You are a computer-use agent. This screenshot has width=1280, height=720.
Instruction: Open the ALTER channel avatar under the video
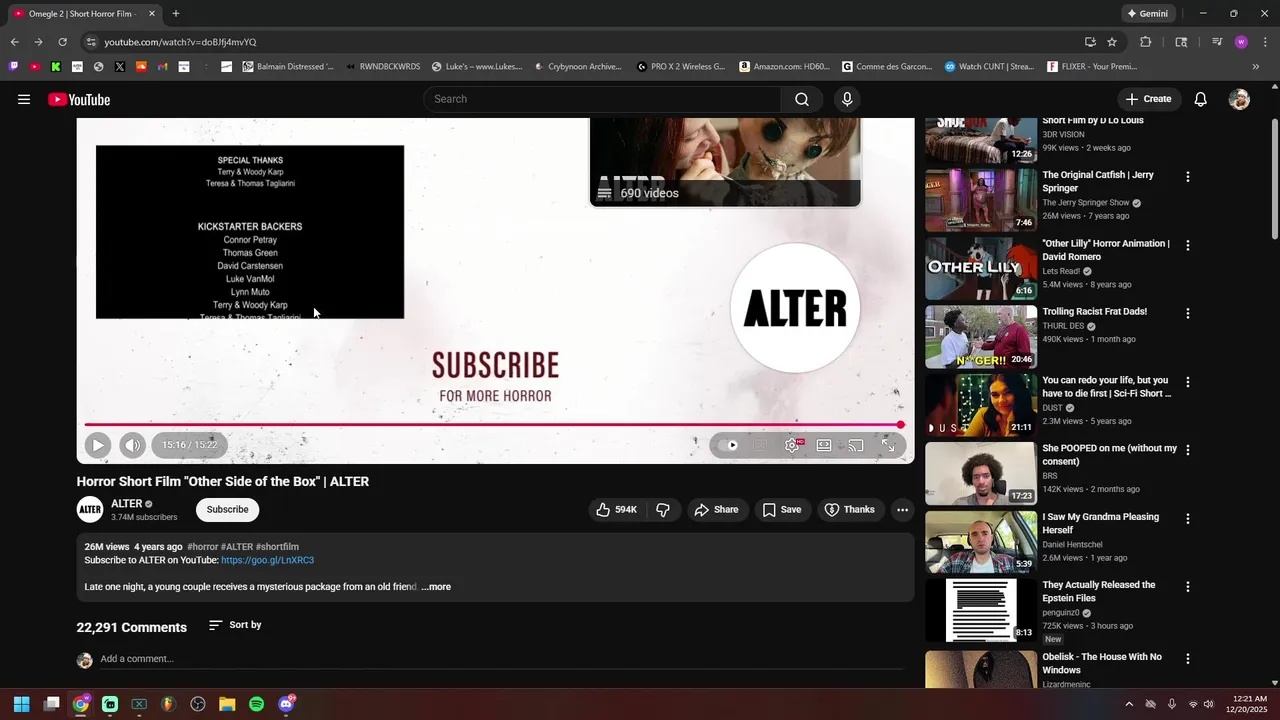point(90,510)
